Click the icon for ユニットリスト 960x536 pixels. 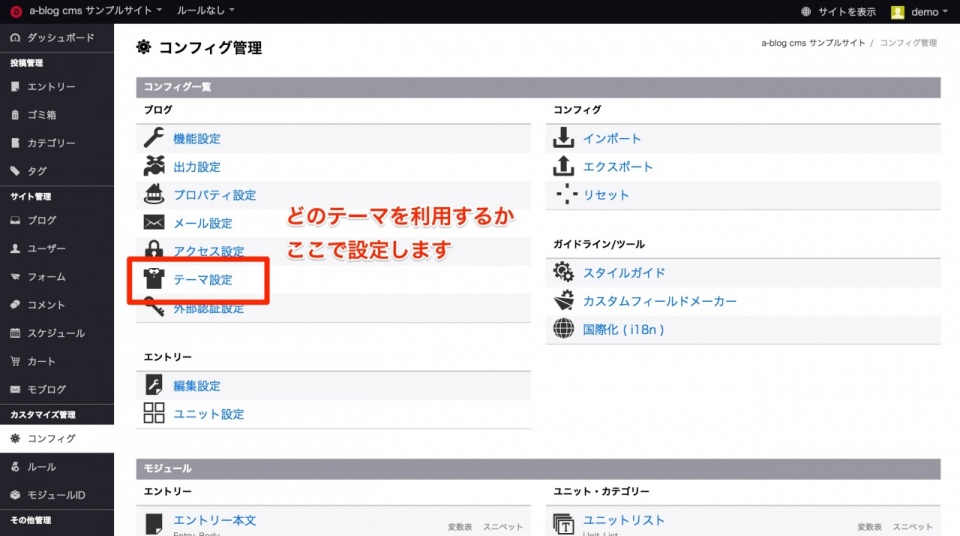point(563,524)
